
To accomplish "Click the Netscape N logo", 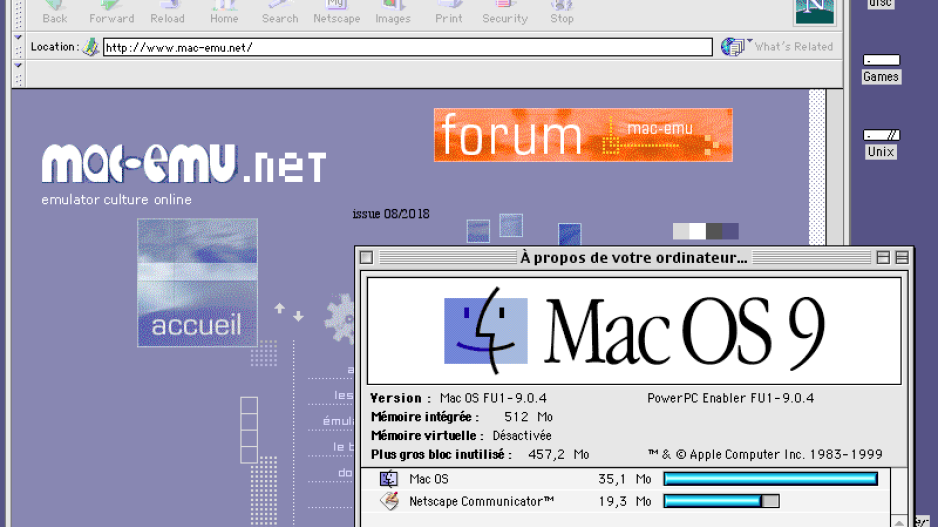I will (x=814, y=12).
